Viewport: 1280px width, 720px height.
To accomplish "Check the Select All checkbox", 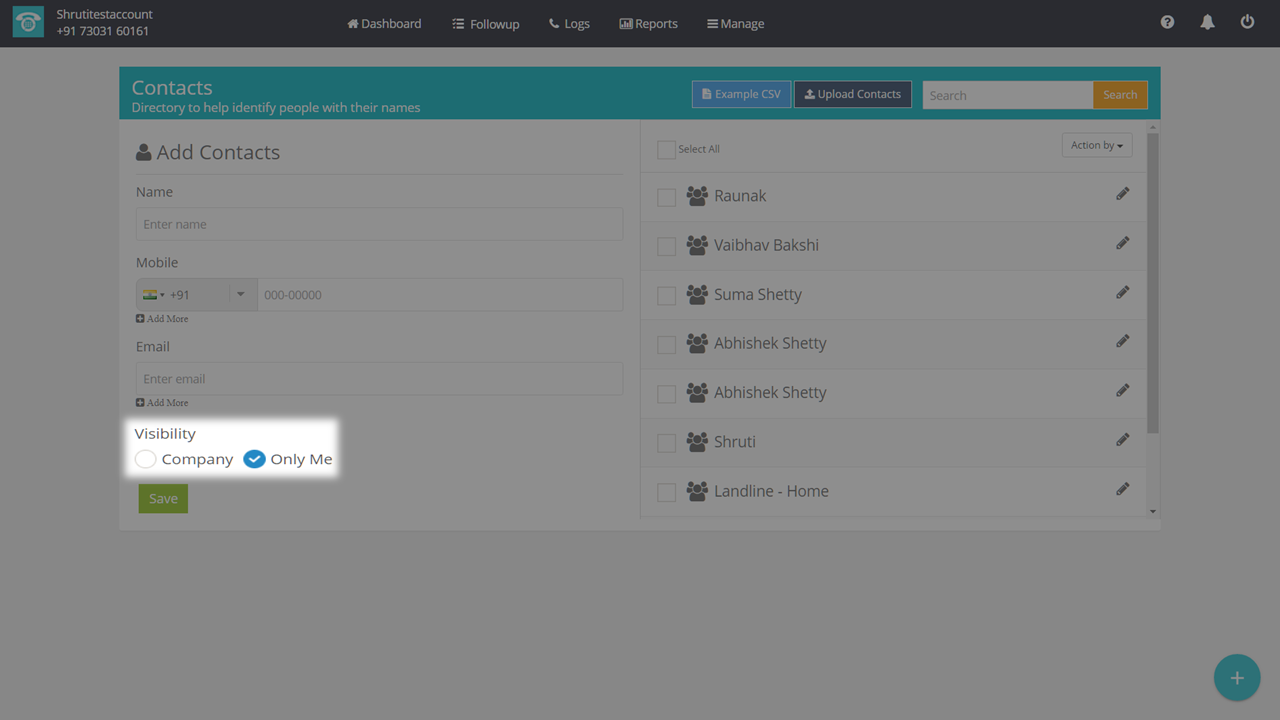I will tap(666, 150).
